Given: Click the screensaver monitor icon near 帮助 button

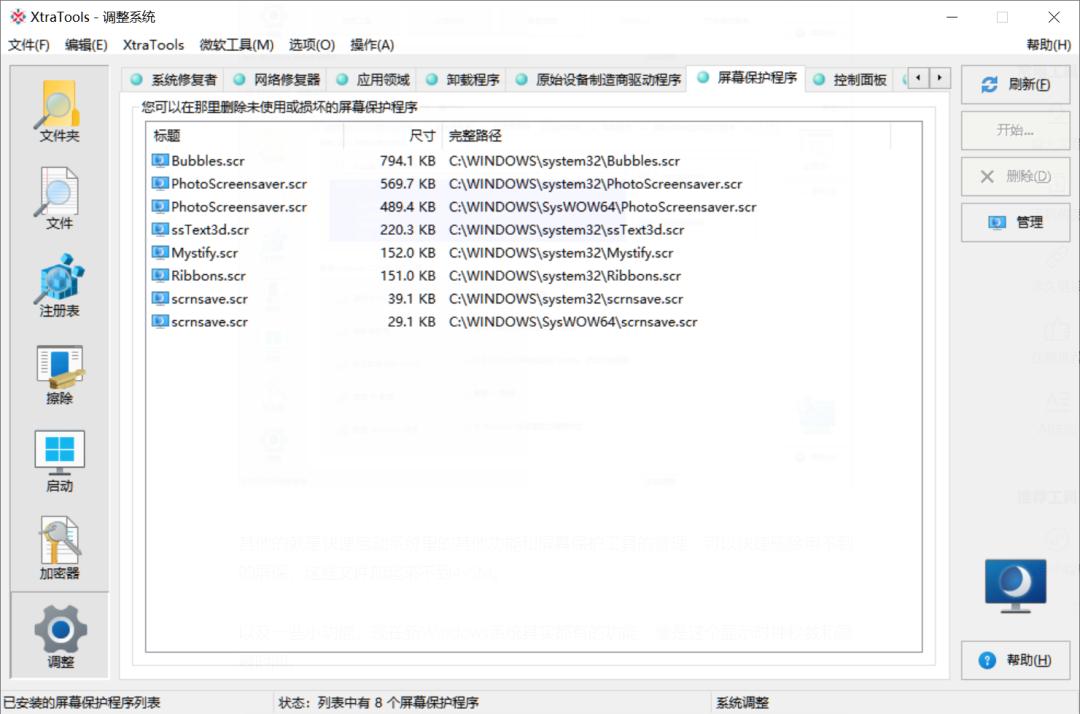Looking at the screenshot, I should click(1014, 584).
